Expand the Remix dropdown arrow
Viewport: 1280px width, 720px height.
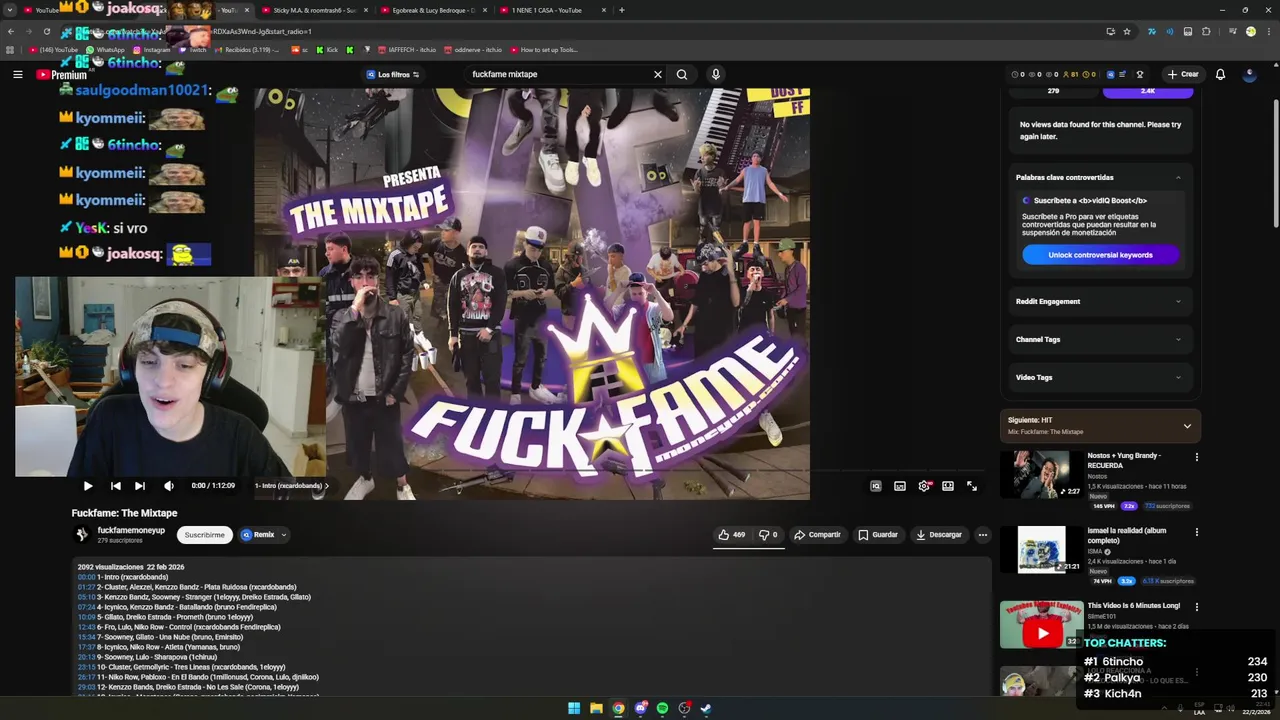pyautogui.click(x=283, y=535)
